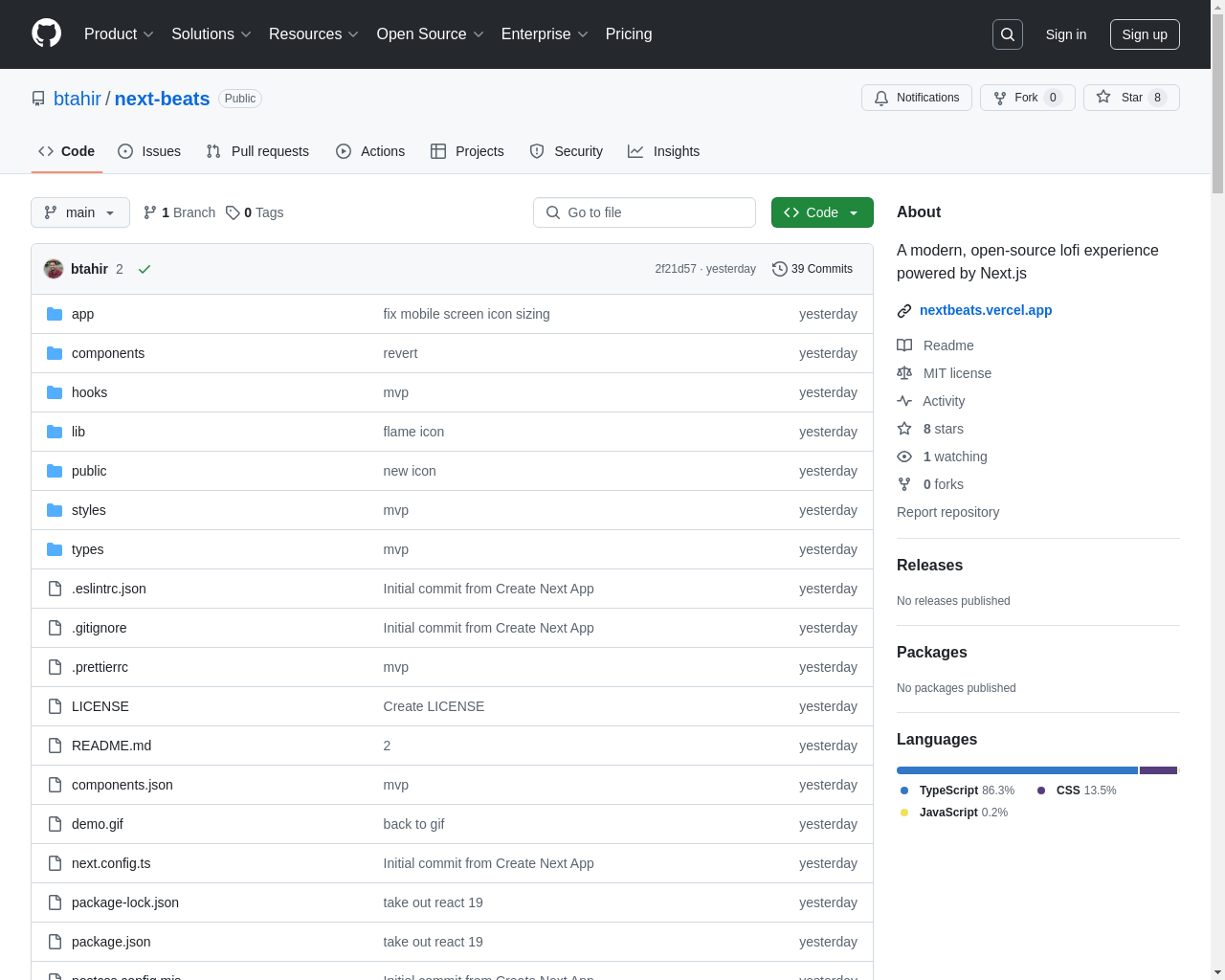The height and width of the screenshot is (980, 1225).
Task: Open the next.config.ts file
Action: (111, 863)
